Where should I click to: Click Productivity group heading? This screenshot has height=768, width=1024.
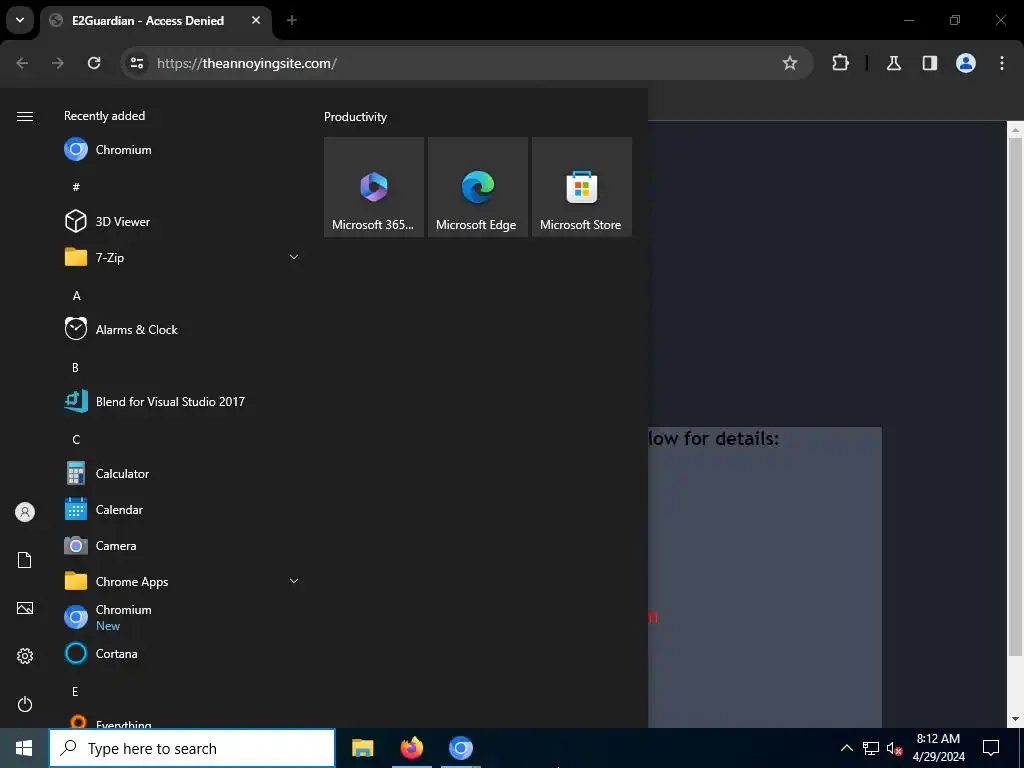click(x=355, y=117)
